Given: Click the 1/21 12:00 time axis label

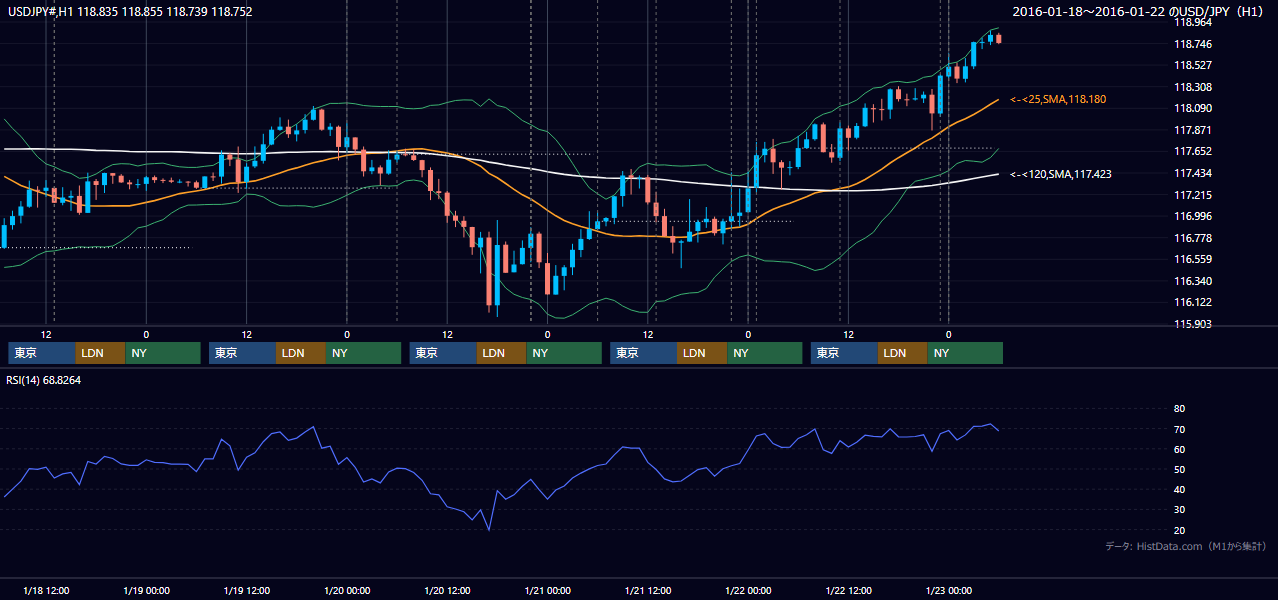Looking at the screenshot, I should point(648,590).
